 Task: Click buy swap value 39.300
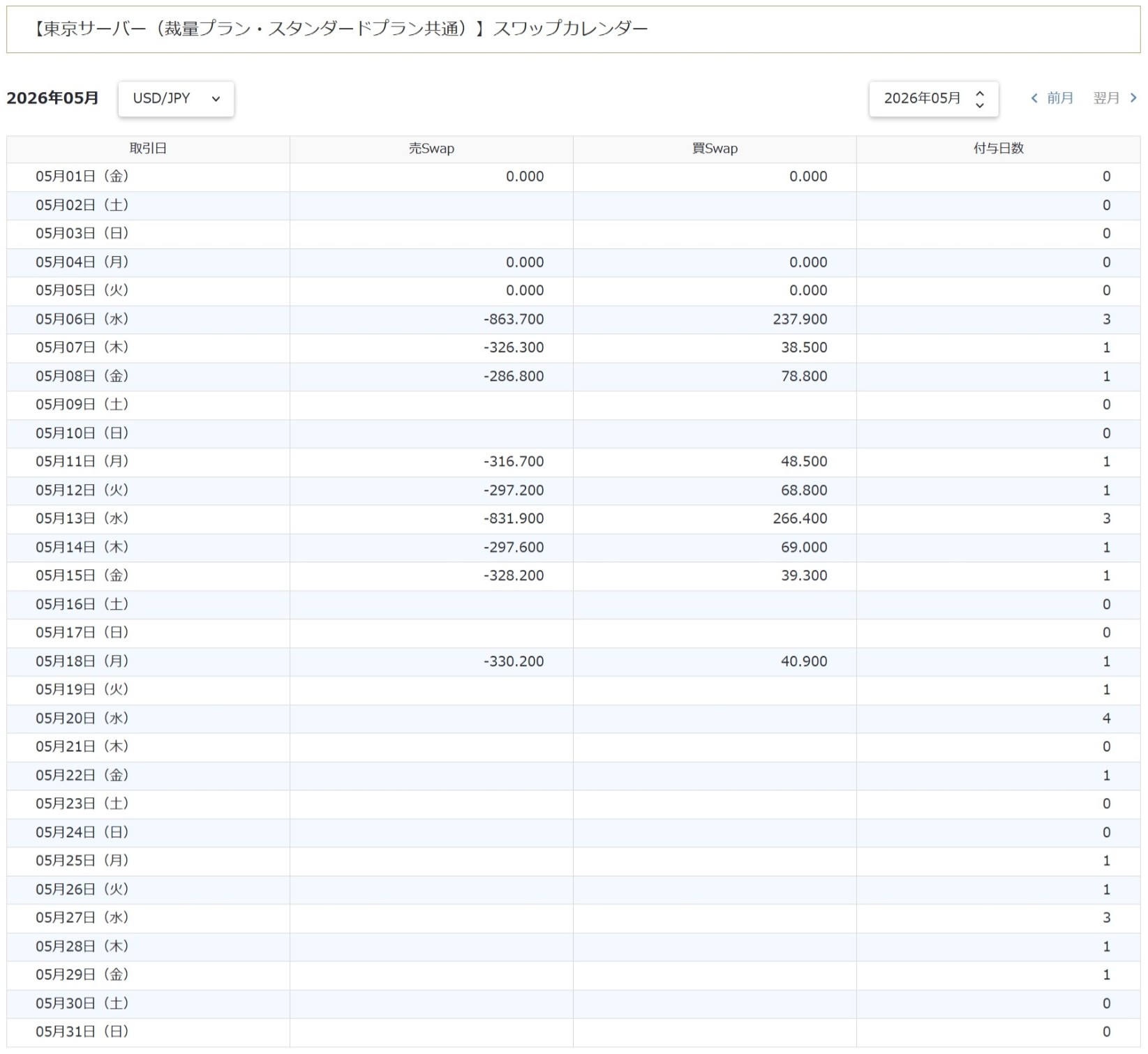pyautogui.click(x=804, y=575)
